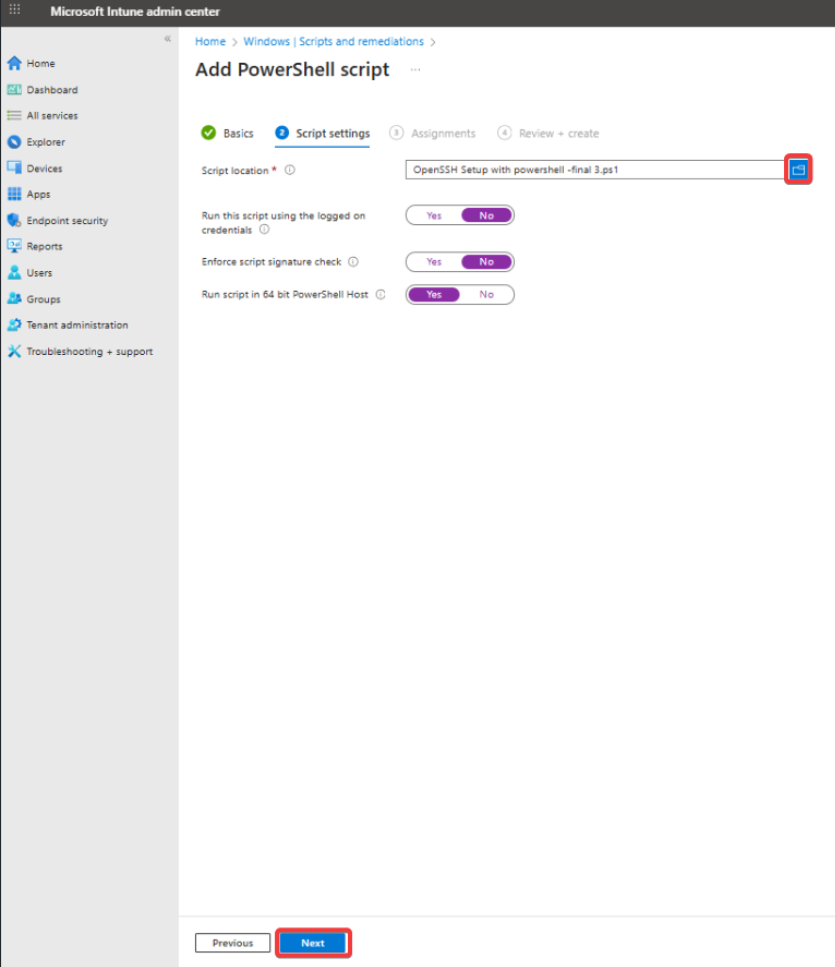Set Enforce script signature check to Yes

pos(433,262)
